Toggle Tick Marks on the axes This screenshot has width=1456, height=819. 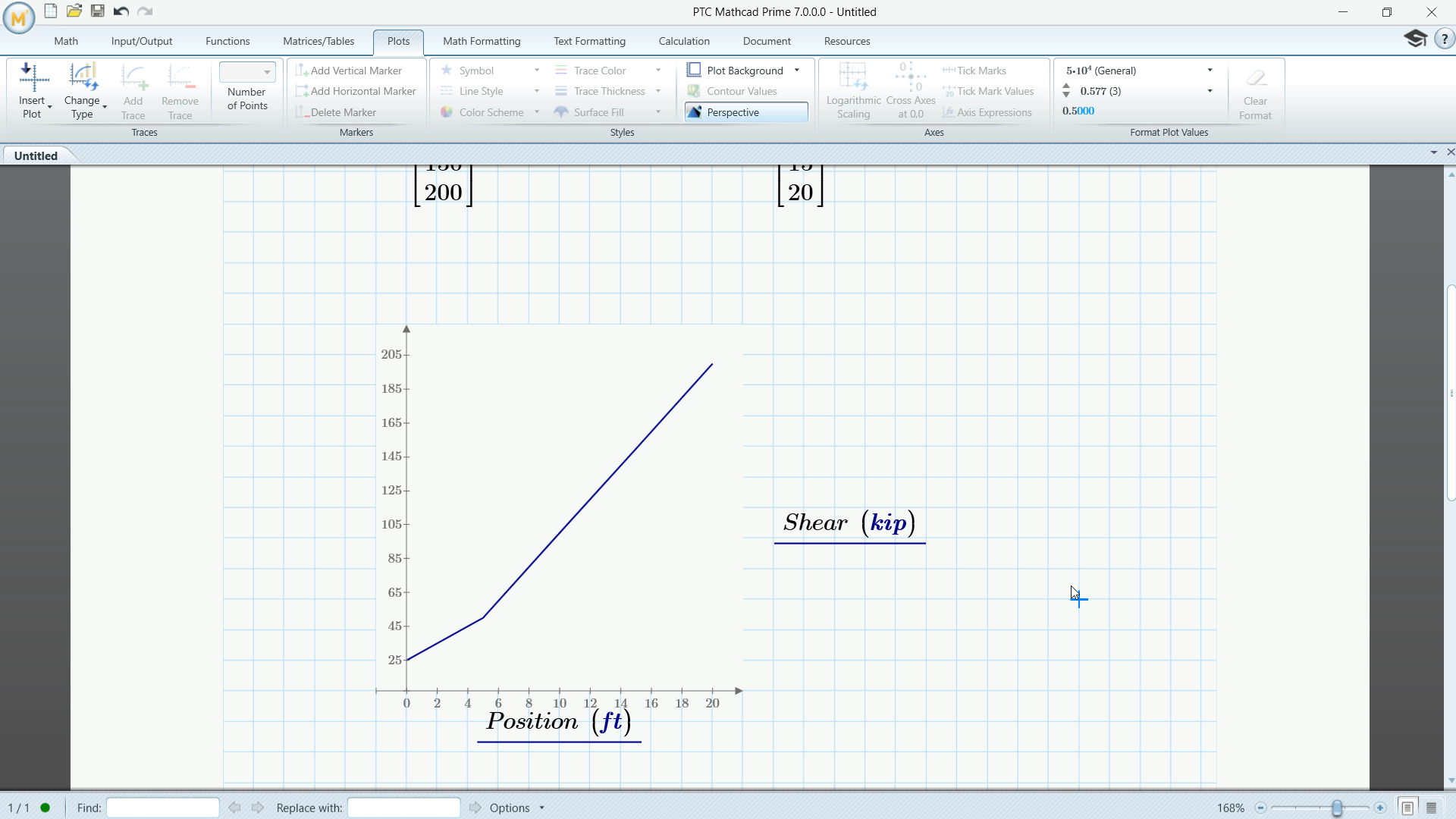974,71
